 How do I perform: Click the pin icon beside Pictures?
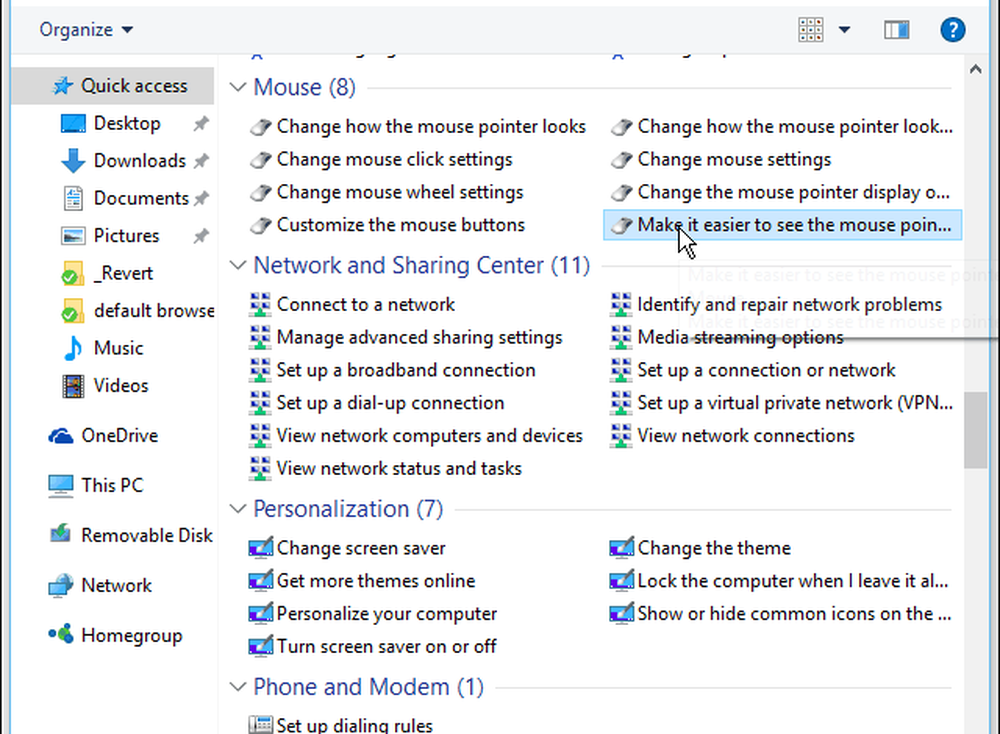pos(201,236)
